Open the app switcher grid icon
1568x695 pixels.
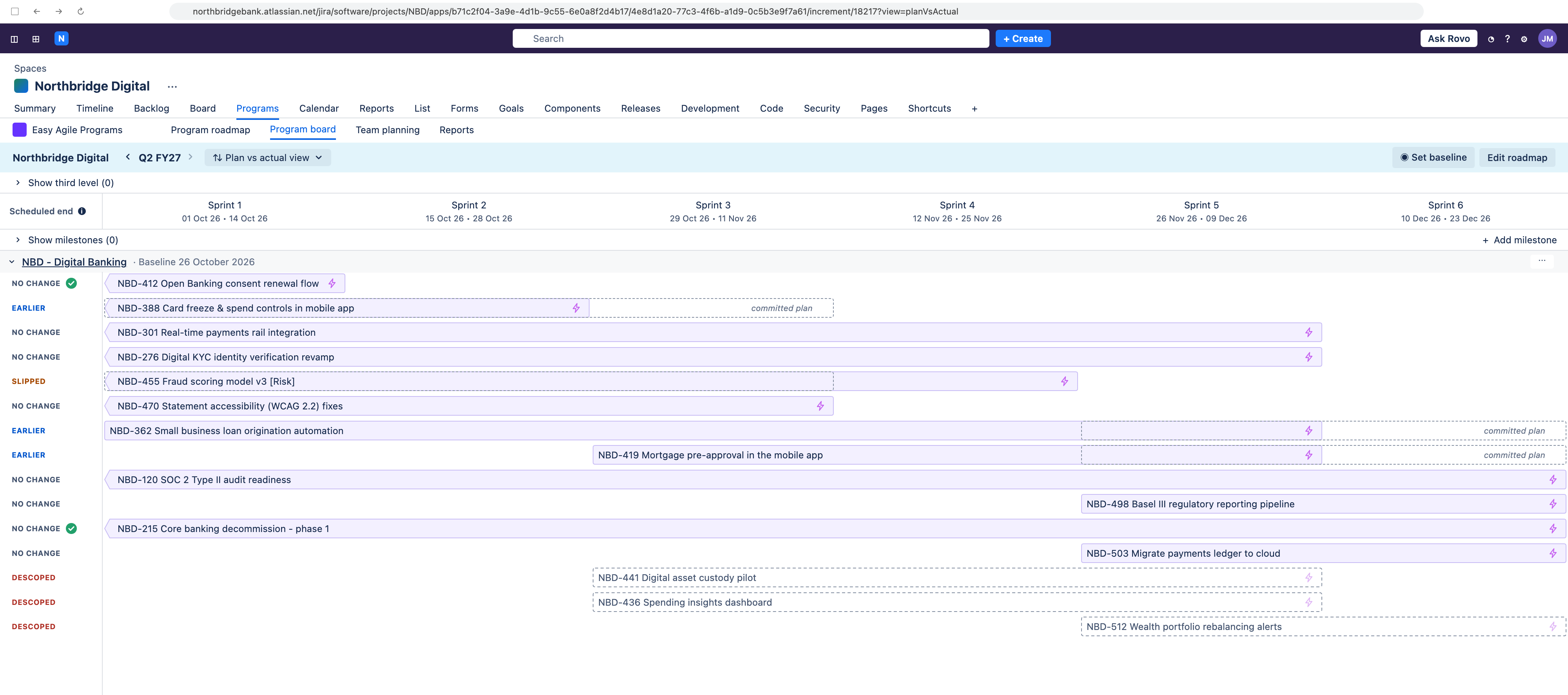(x=36, y=39)
